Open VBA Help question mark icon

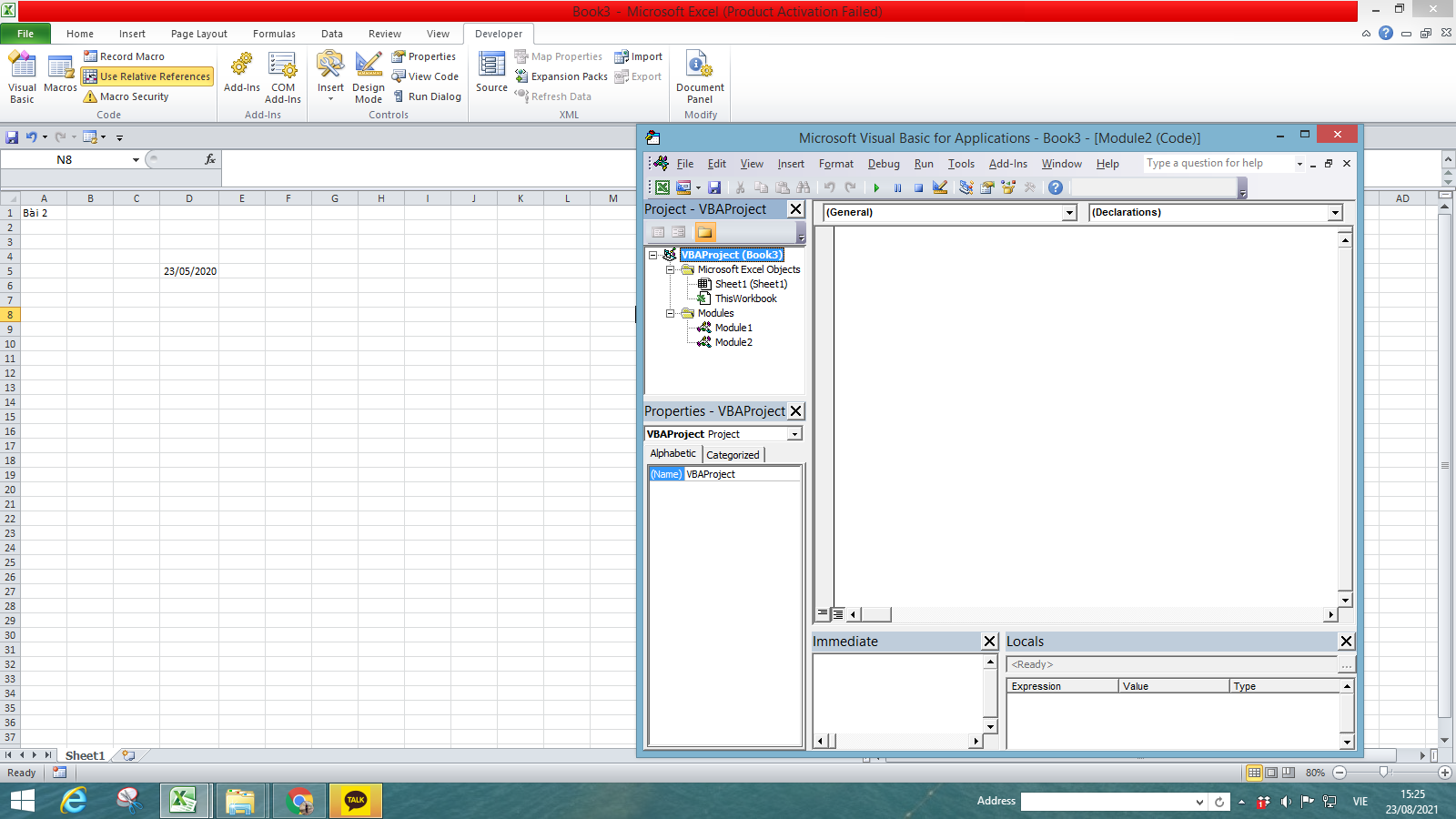tap(1056, 187)
